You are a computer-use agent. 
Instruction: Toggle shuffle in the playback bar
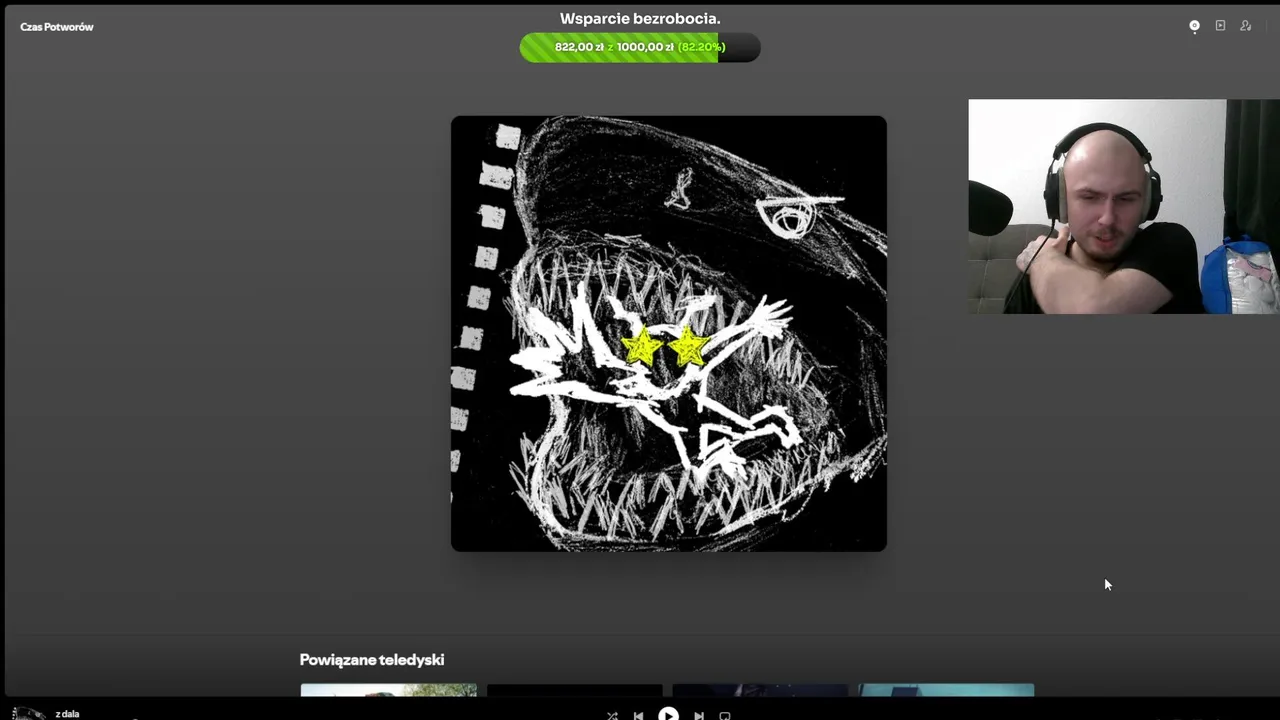click(612, 715)
